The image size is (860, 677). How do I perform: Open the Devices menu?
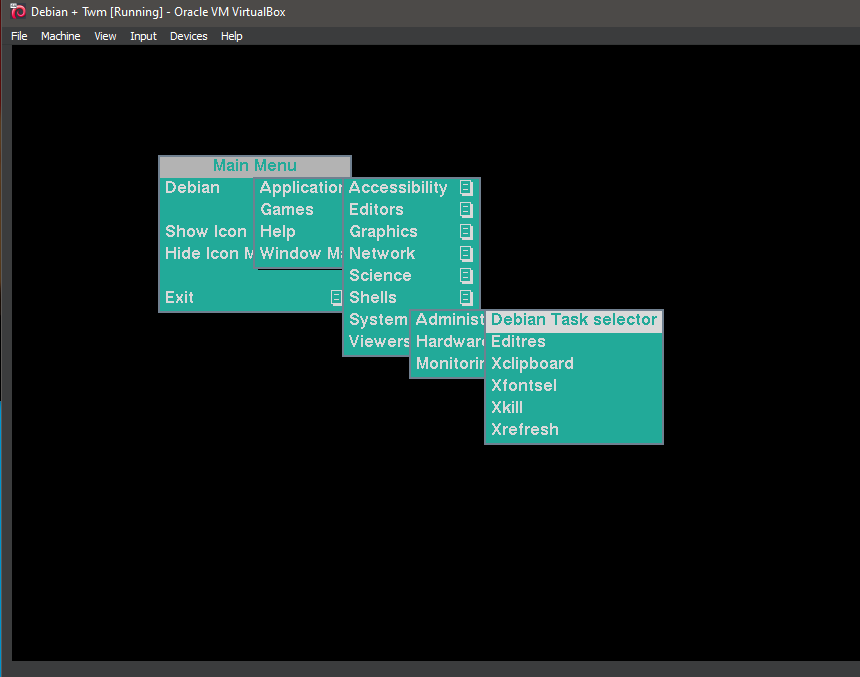[x=188, y=36]
